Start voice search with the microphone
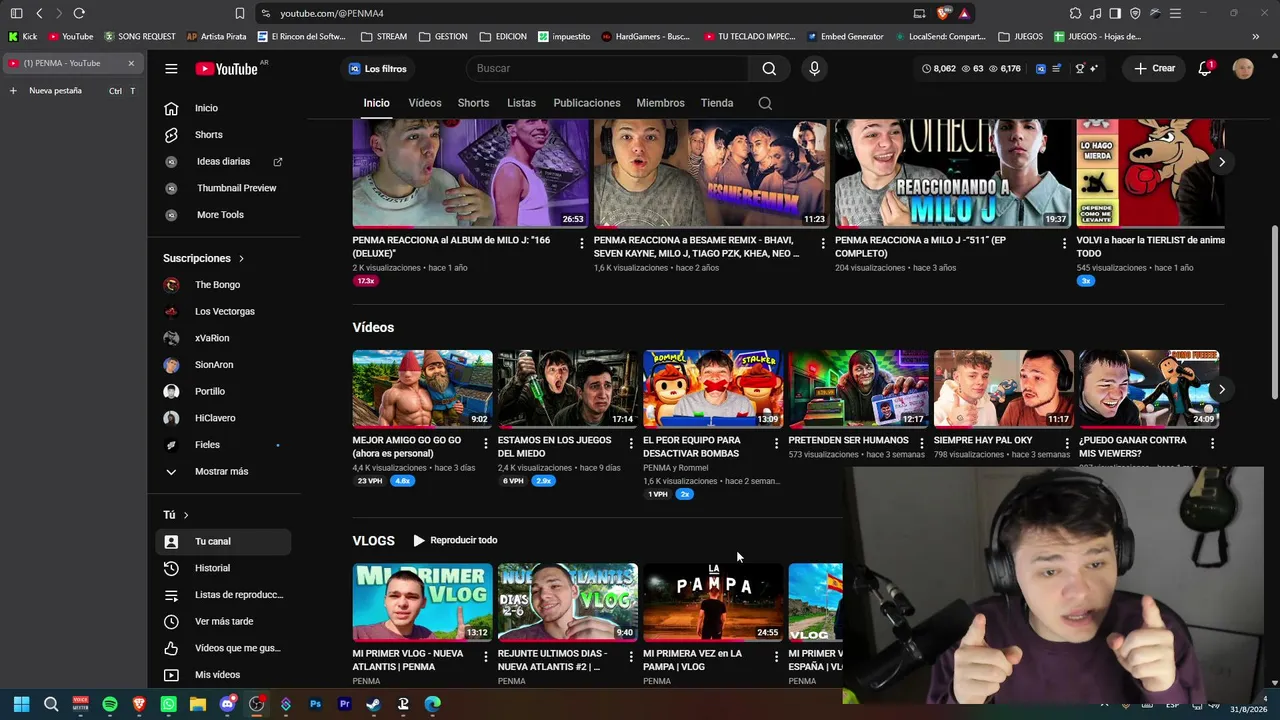Viewport: 1280px width, 720px height. [x=814, y=69]
